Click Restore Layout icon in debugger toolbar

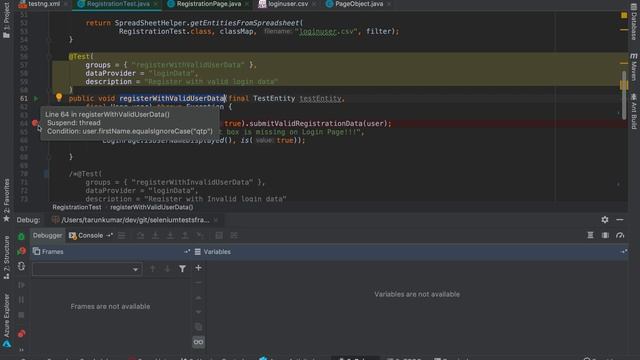click(590, 235)
